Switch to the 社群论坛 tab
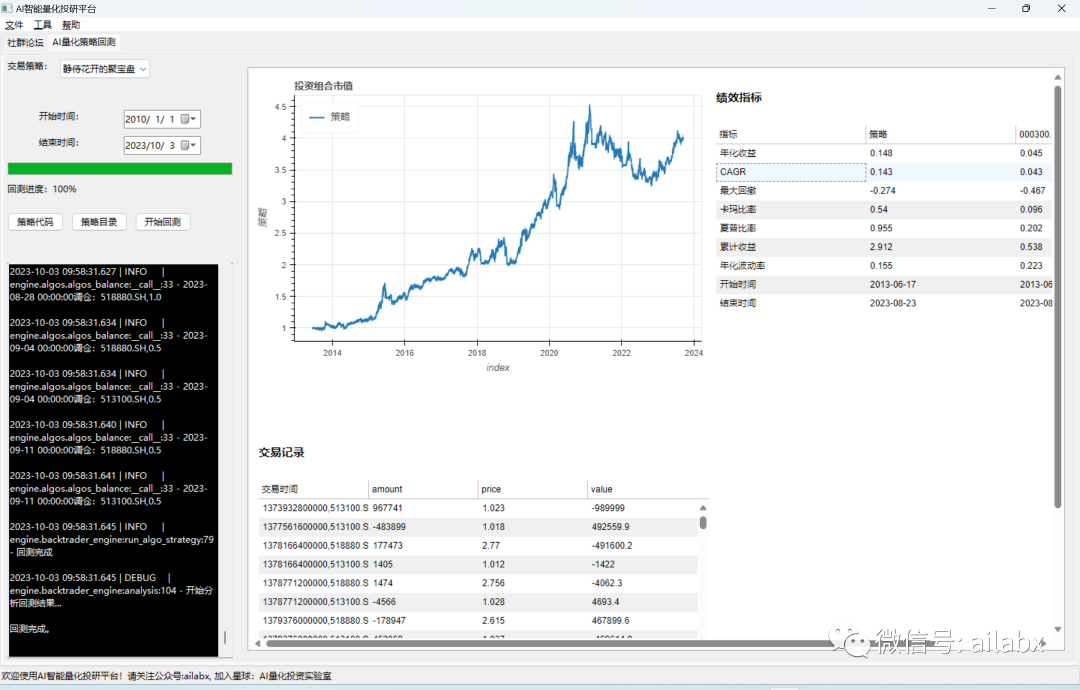Screen dimensions: 1080x690 pyautogui.click(x=25, y=43)
